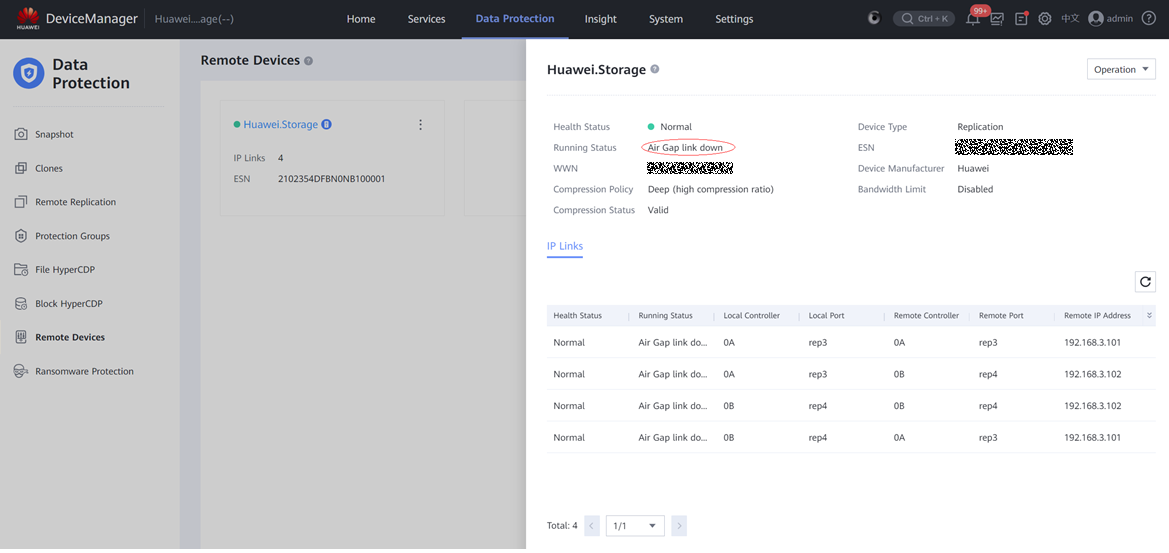
Task: Open the alarm notifications bell
Action: (972, 19)
